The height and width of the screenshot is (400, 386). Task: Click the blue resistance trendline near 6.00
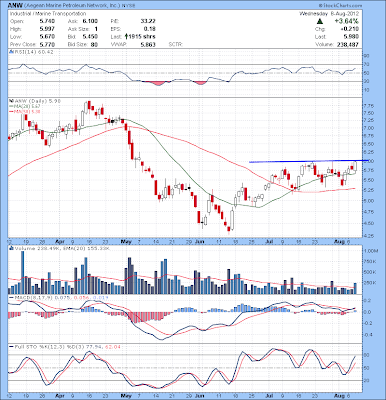pos(309,161)
